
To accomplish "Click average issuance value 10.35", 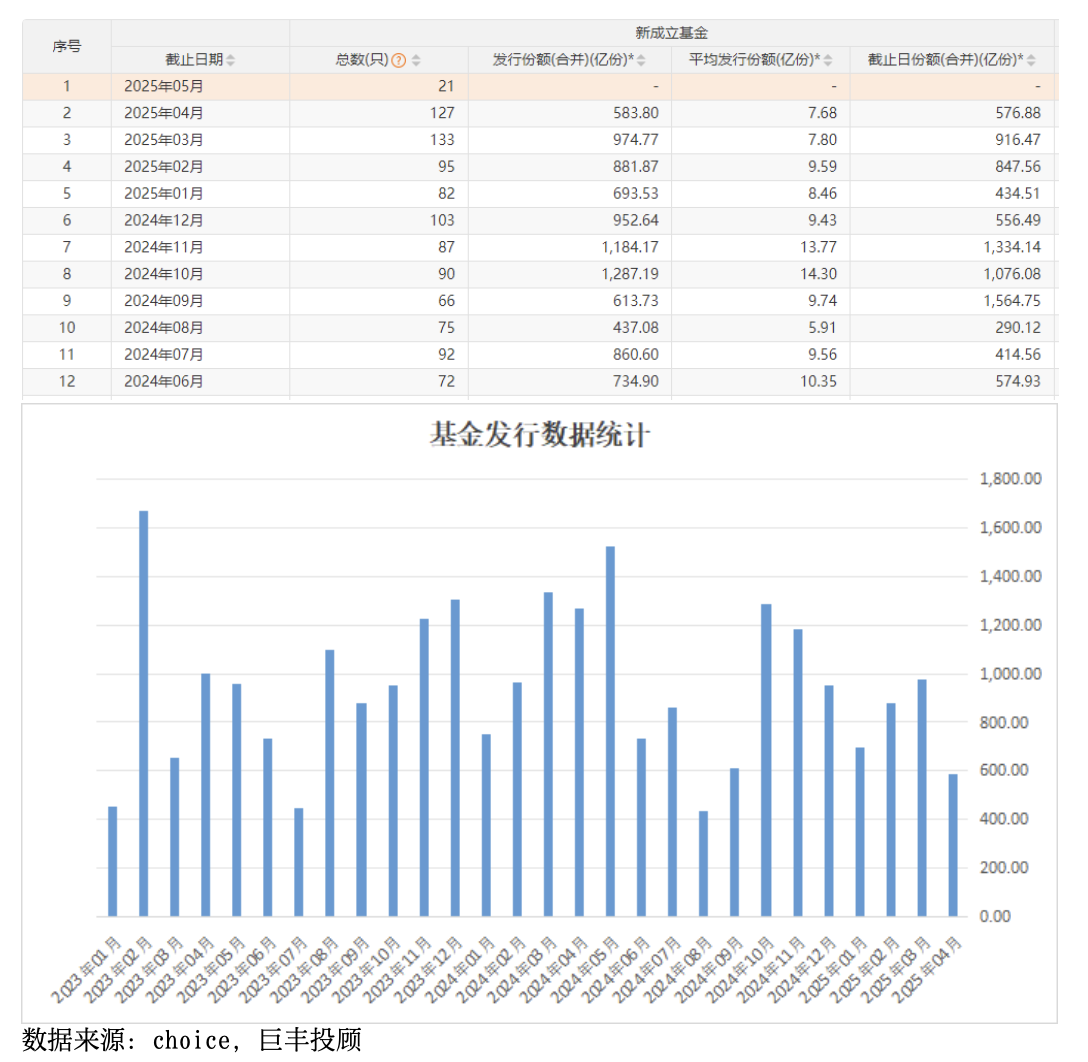I will [x=819, y=381].
